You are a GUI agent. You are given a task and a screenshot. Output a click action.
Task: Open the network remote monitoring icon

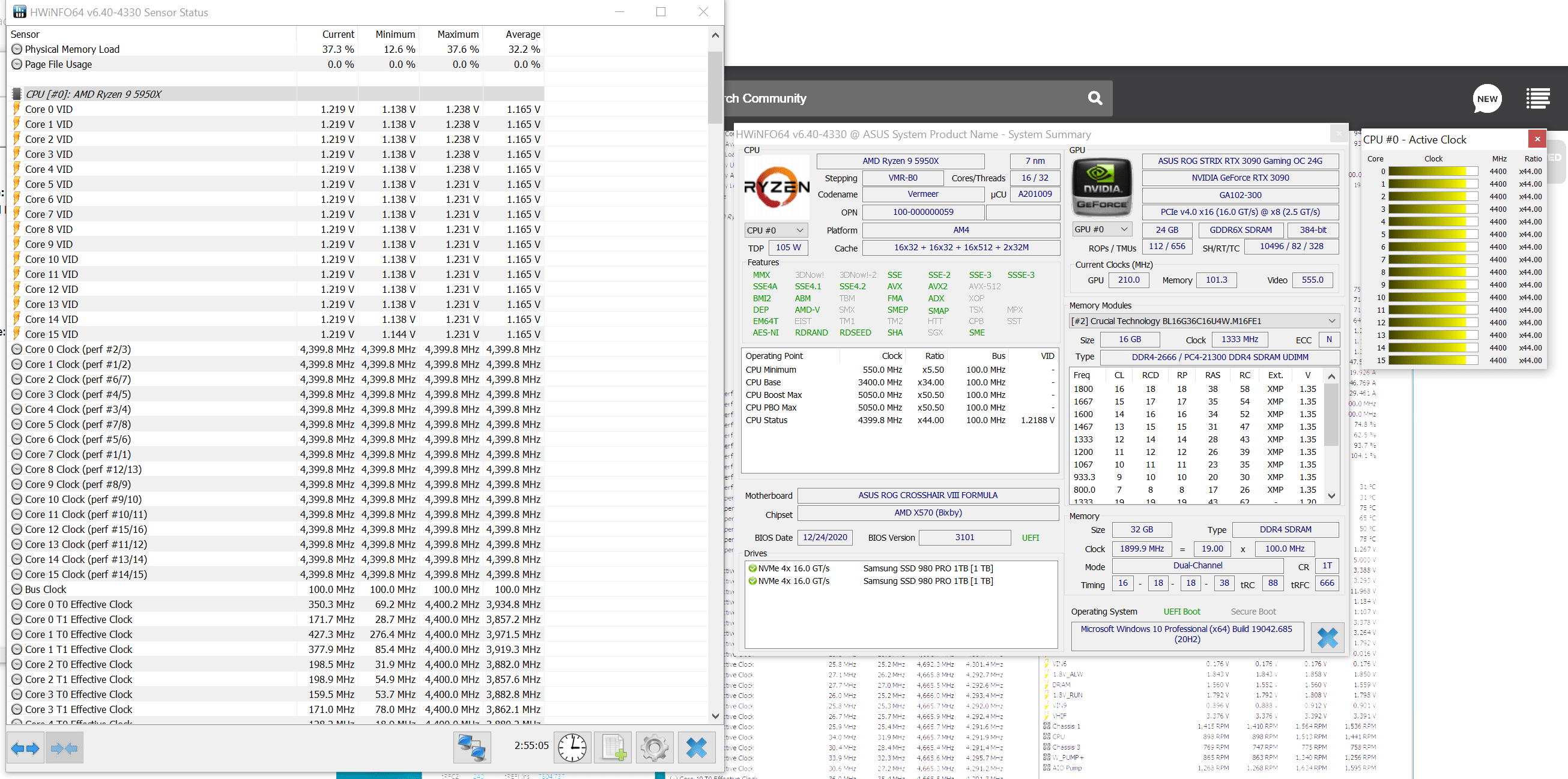click(472, 747)
